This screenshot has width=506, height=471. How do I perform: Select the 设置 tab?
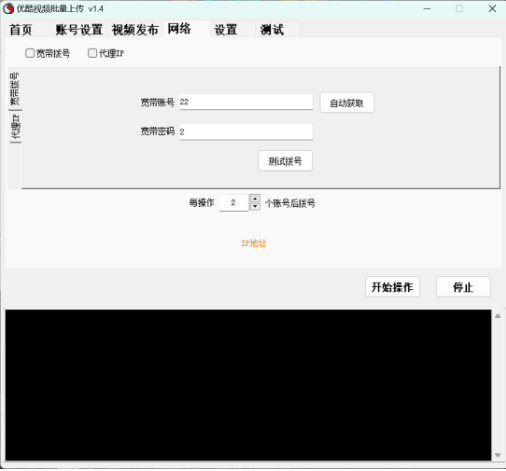pyautogui.click(x=226, y=30)
